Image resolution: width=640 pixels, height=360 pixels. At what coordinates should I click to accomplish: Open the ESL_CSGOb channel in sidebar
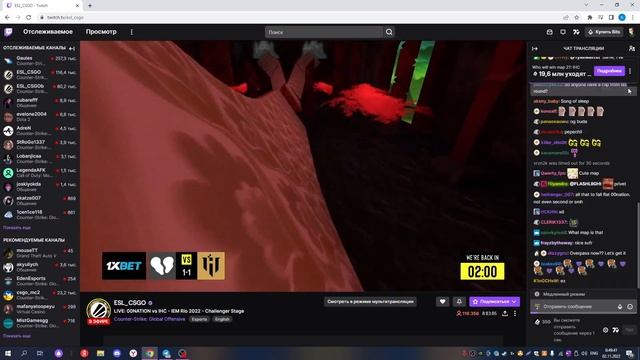click(x=40, y=89)
